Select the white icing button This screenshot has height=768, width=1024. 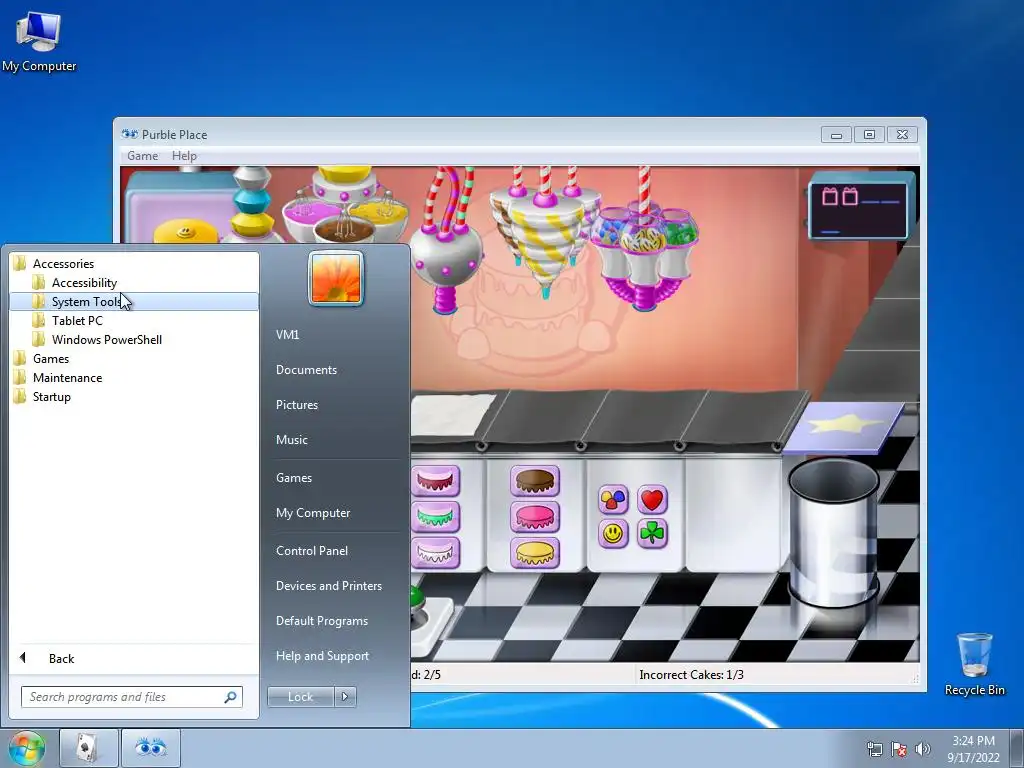click(436, 552)
